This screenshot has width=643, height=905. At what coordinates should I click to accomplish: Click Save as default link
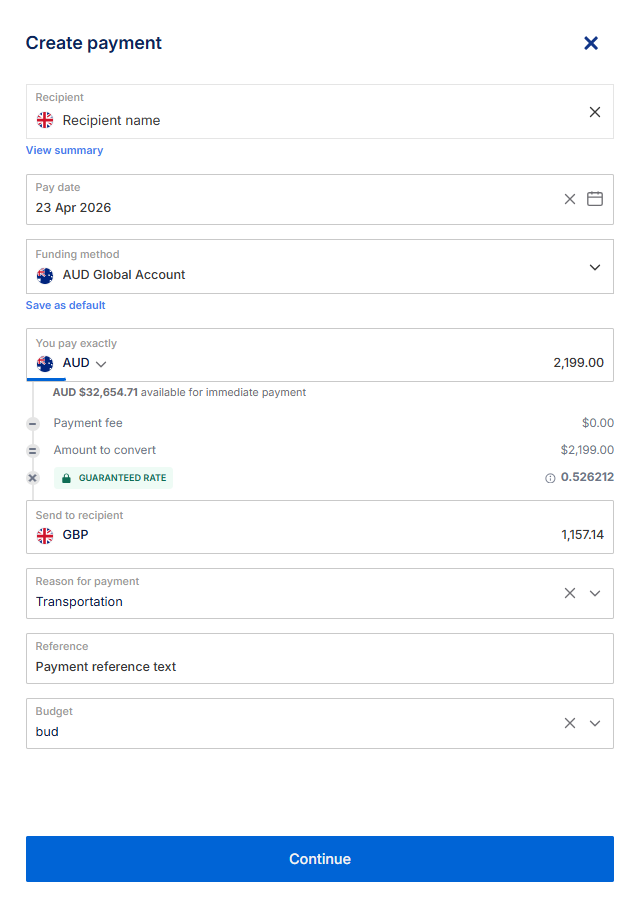(65, 305)
